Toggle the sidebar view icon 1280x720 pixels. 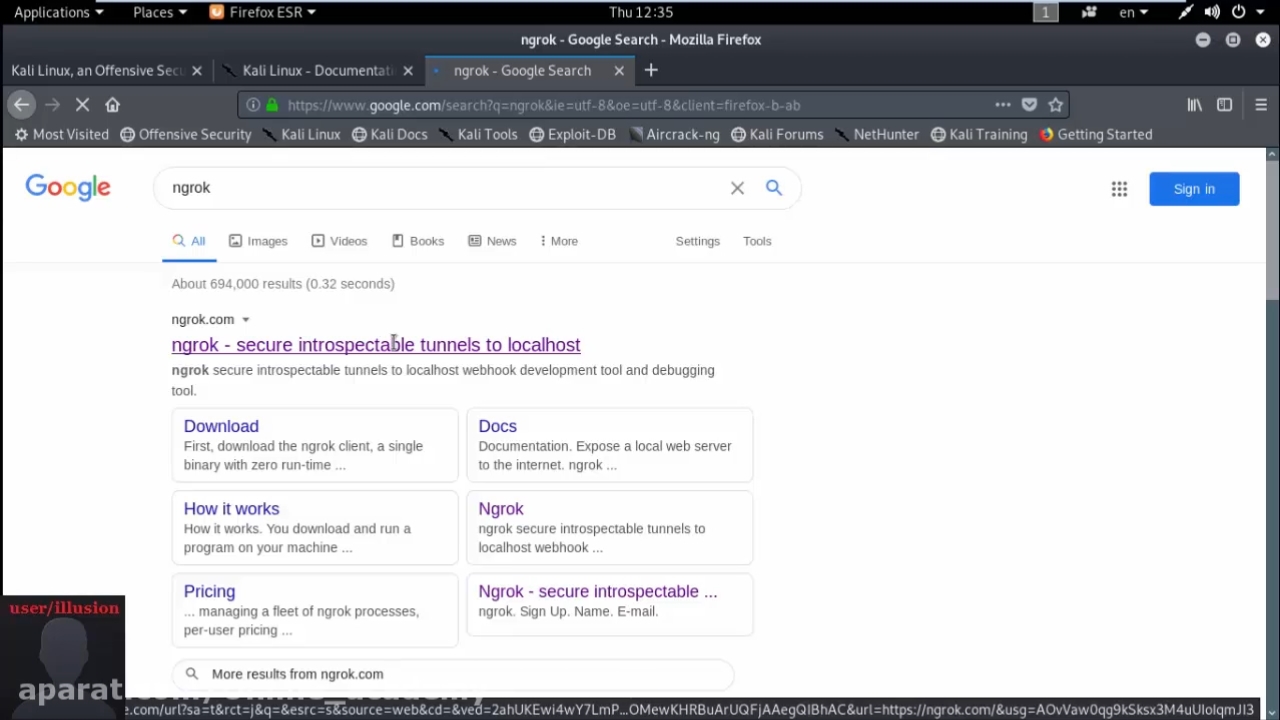tap(1224, 105)
